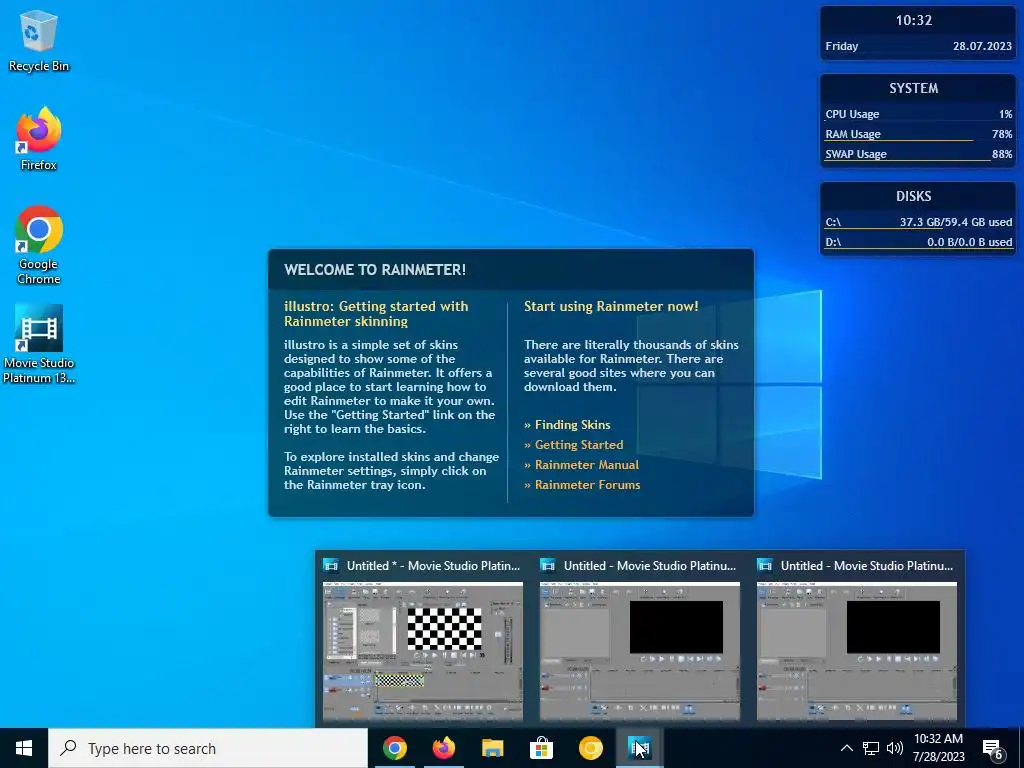Image resolution: width=1024 pixels, height=768 pixels.
Task: Click the taskbar search box
Action: [x=208, y=748]
